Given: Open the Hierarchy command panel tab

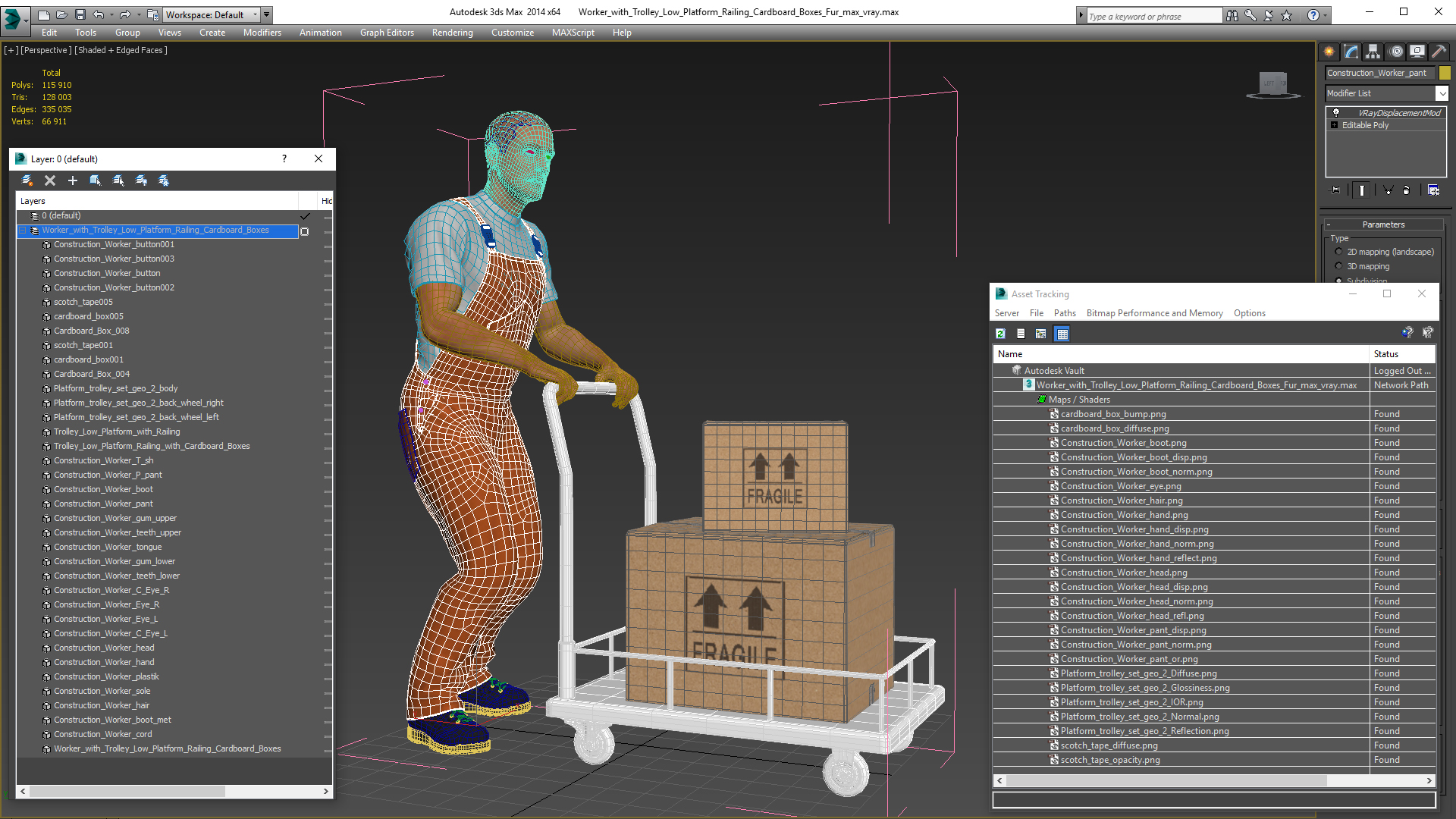Looking at the screenshot, I should 1373,52.
